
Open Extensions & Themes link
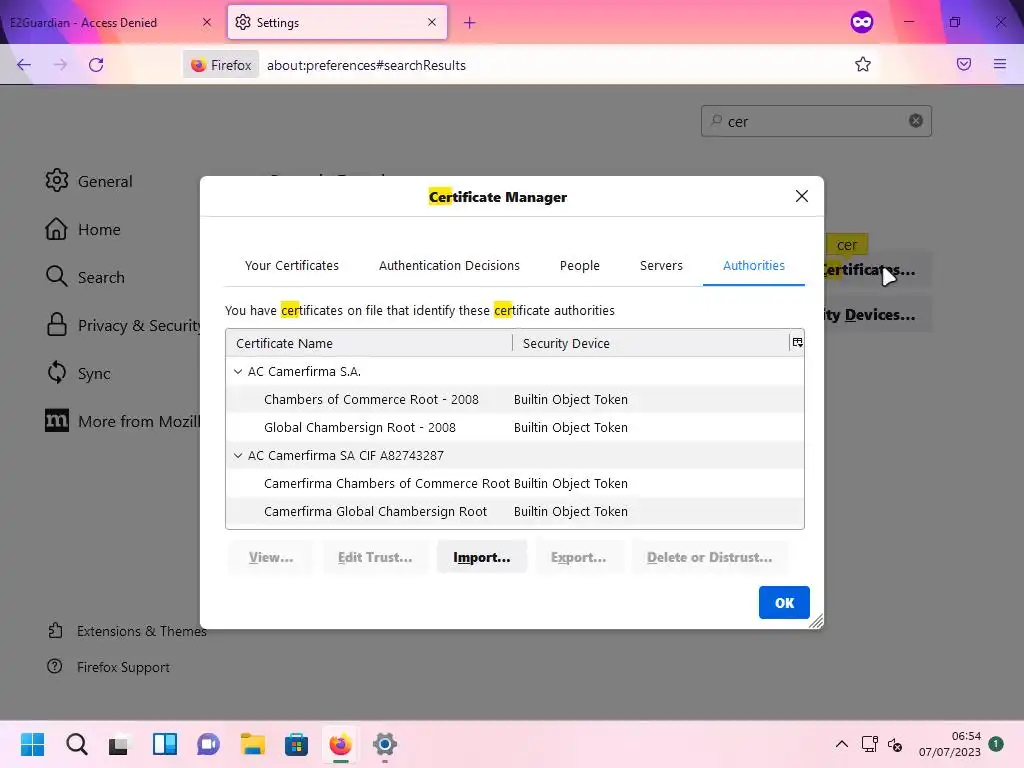coord(127,631)
